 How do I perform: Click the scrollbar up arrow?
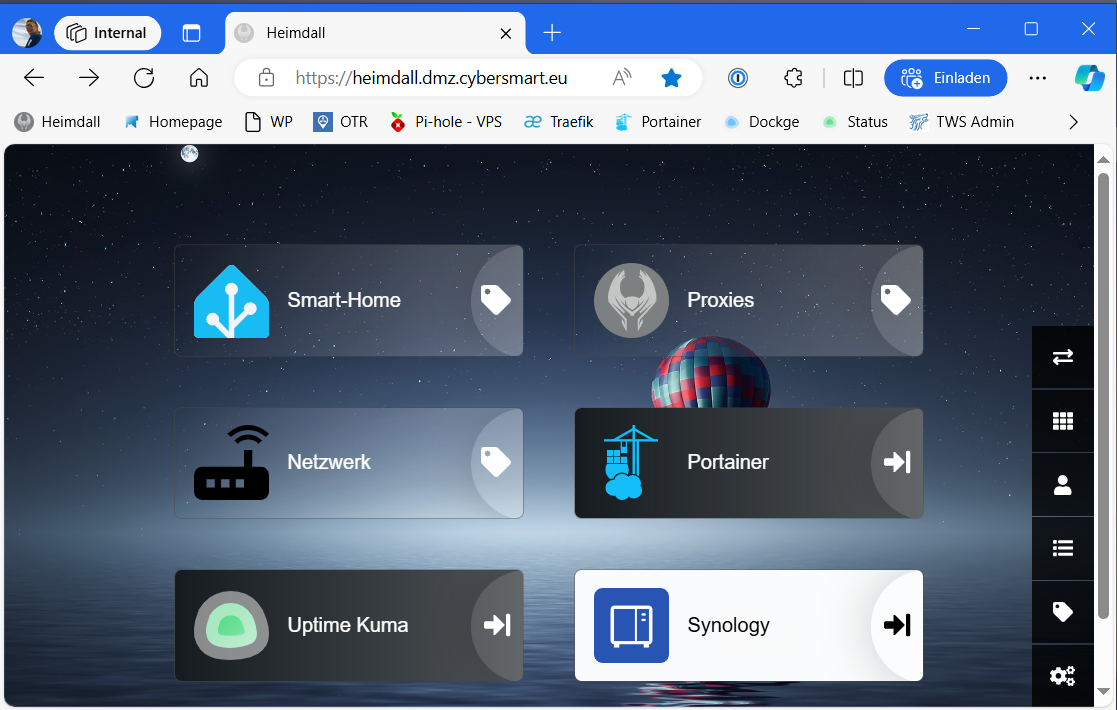click(x=1103, y=159)
